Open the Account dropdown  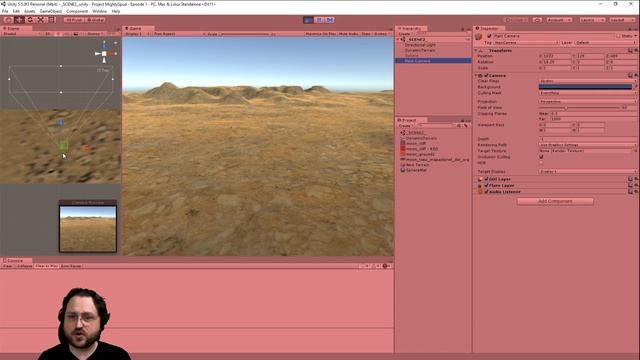click(559, 20)
